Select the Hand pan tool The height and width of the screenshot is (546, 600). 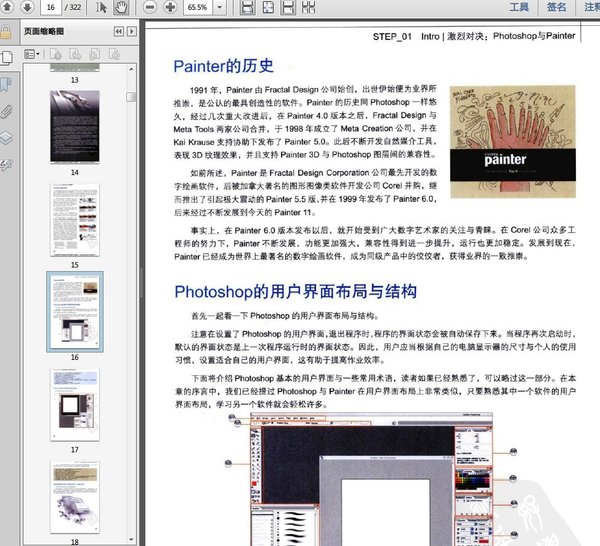pos(122,8)
